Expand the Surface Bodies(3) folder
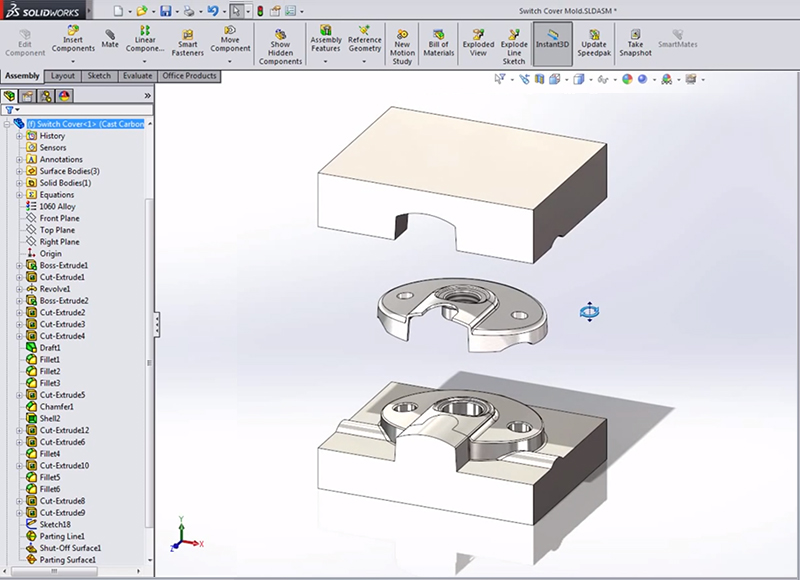 (19, 171)
